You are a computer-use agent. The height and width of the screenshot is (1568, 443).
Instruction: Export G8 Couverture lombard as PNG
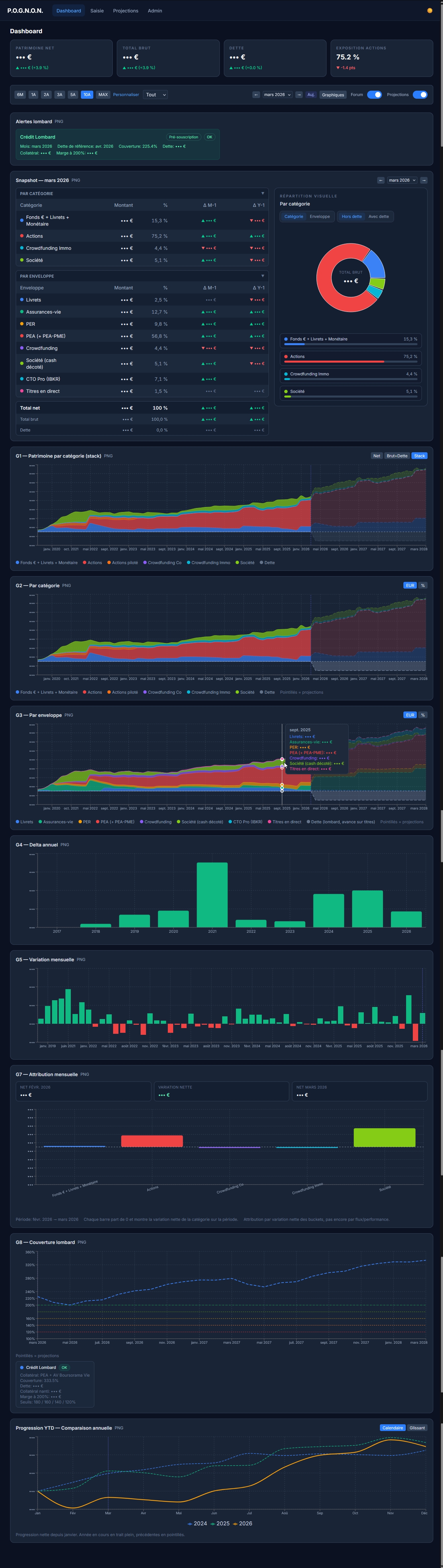[82, 1242]
